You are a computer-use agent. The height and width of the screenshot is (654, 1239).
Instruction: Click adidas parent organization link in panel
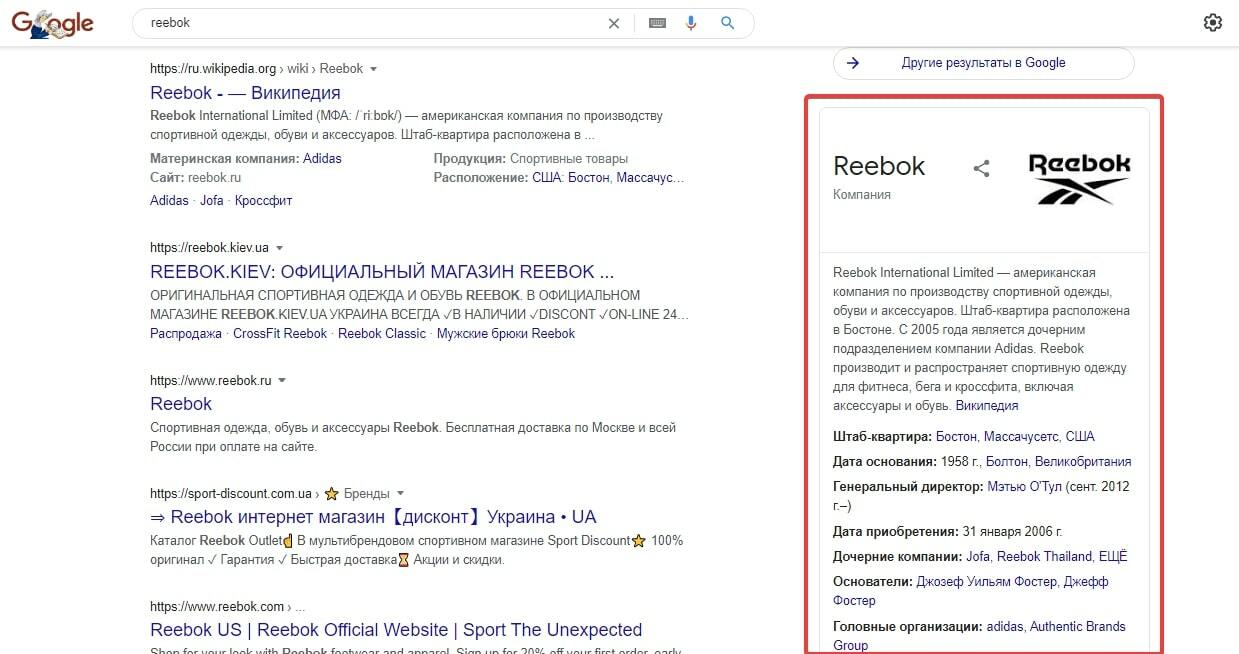click(x=1005, y=626)
